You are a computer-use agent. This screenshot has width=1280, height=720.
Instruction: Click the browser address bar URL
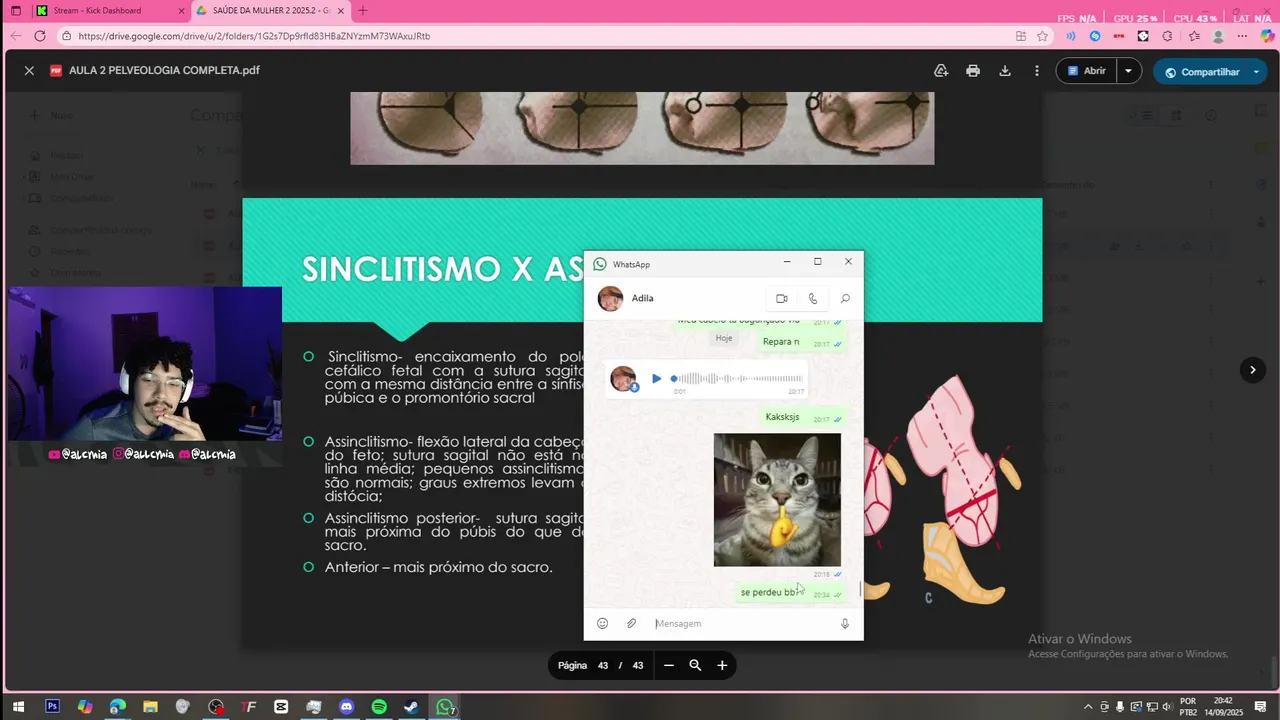254,35
